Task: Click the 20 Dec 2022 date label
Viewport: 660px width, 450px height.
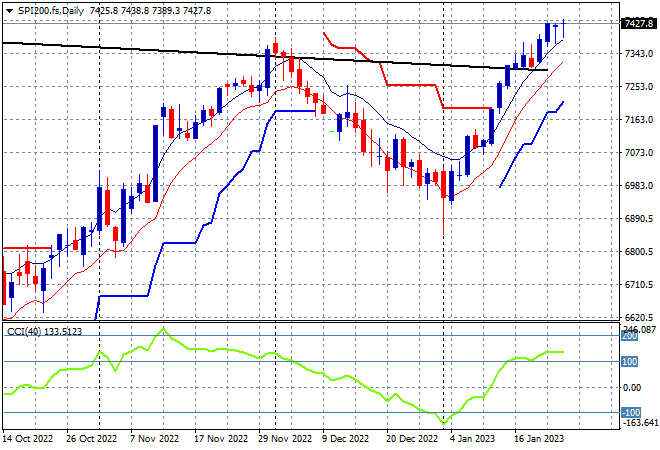Action: click(412, 439)
